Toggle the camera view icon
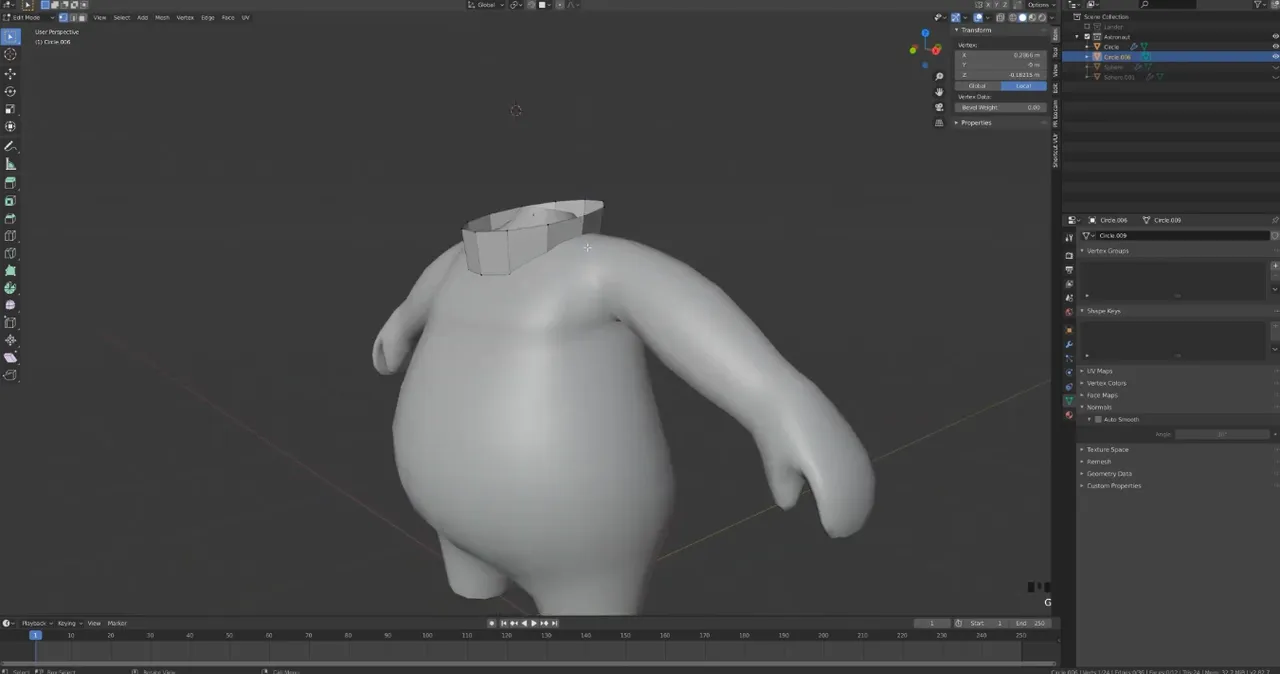The height and width of the screenshot is (674, 1280). 939,107
